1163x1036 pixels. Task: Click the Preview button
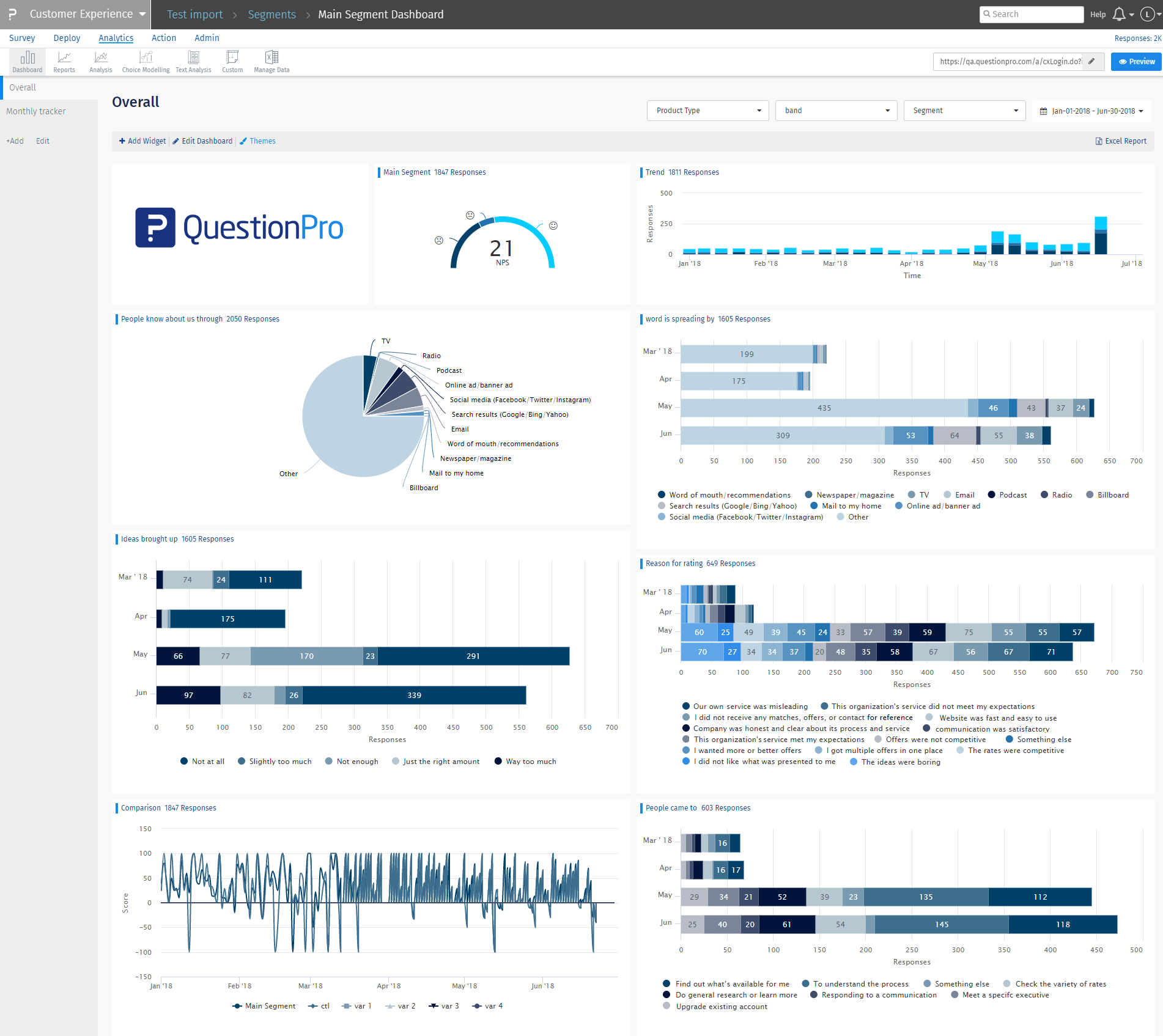tap(1136, 62)
